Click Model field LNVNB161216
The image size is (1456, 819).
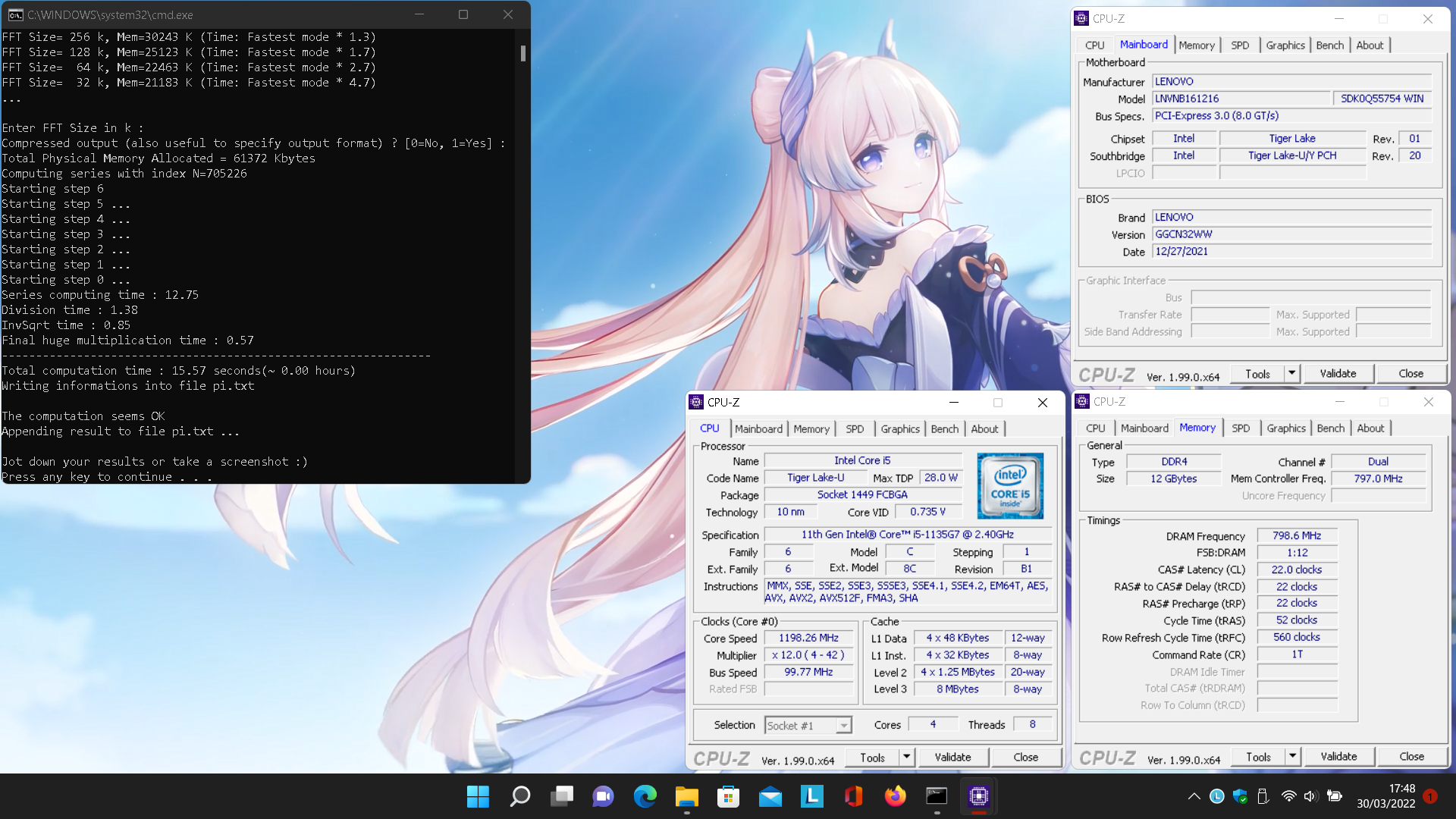coord(1241,99)
